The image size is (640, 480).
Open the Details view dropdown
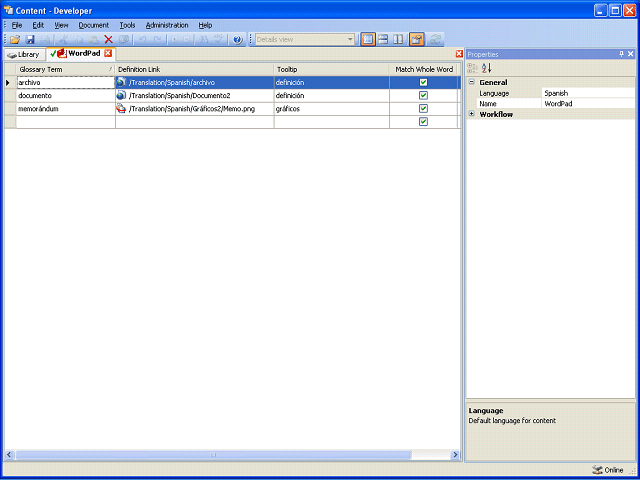point(350,40)
